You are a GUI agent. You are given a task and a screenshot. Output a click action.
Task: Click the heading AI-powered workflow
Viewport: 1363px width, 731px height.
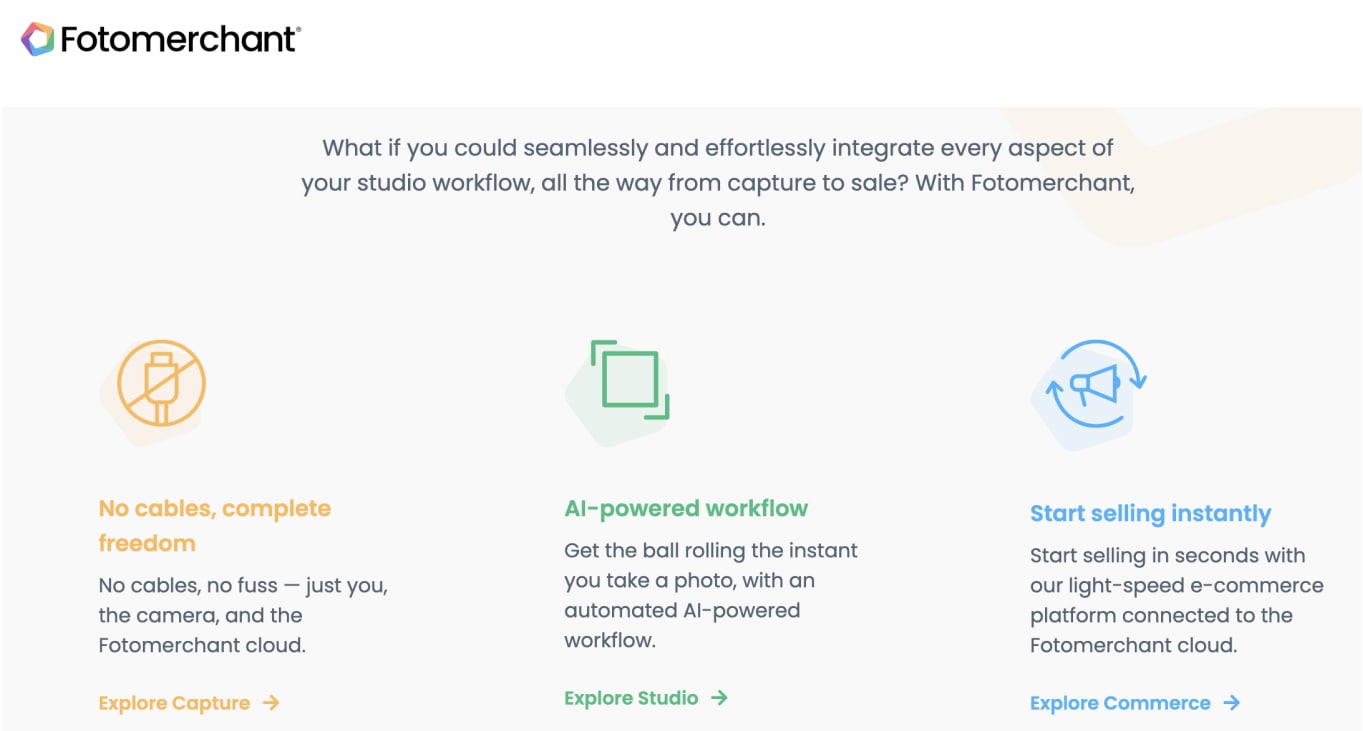coord(687,508)
